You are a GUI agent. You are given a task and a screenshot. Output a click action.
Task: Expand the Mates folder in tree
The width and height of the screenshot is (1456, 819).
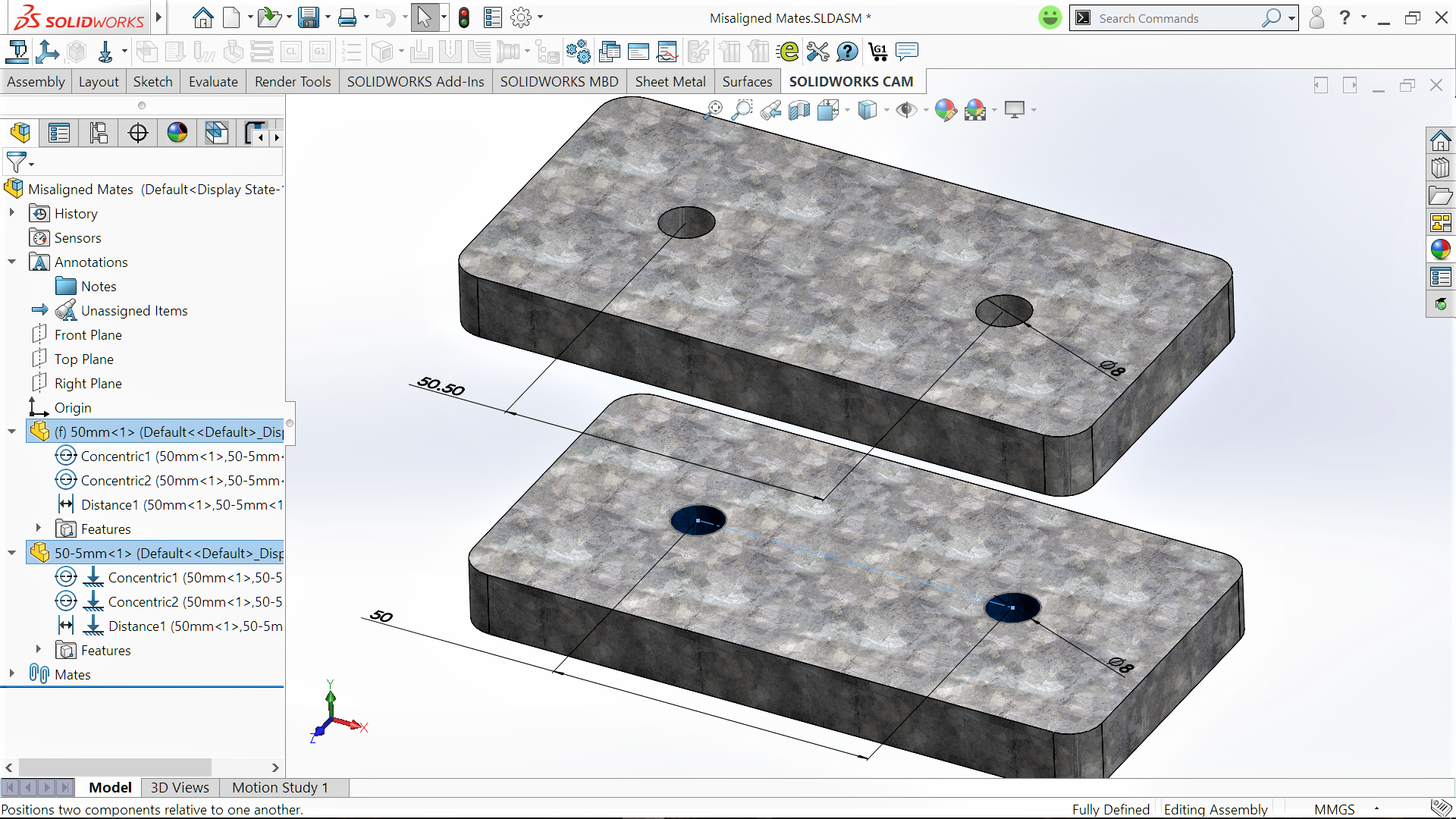click(x=11, y=673)
